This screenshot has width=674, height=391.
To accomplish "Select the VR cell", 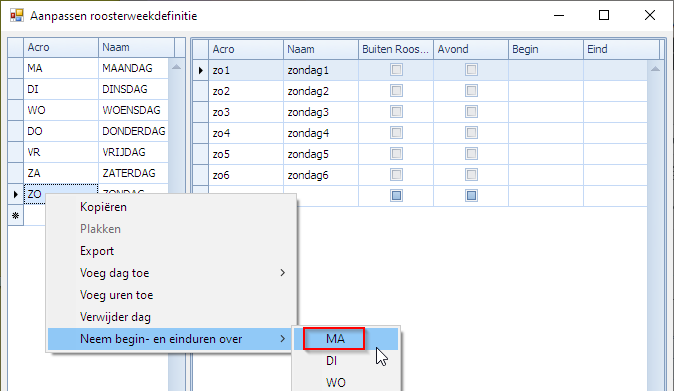I will pyautogui.click(x=61, y=153).
